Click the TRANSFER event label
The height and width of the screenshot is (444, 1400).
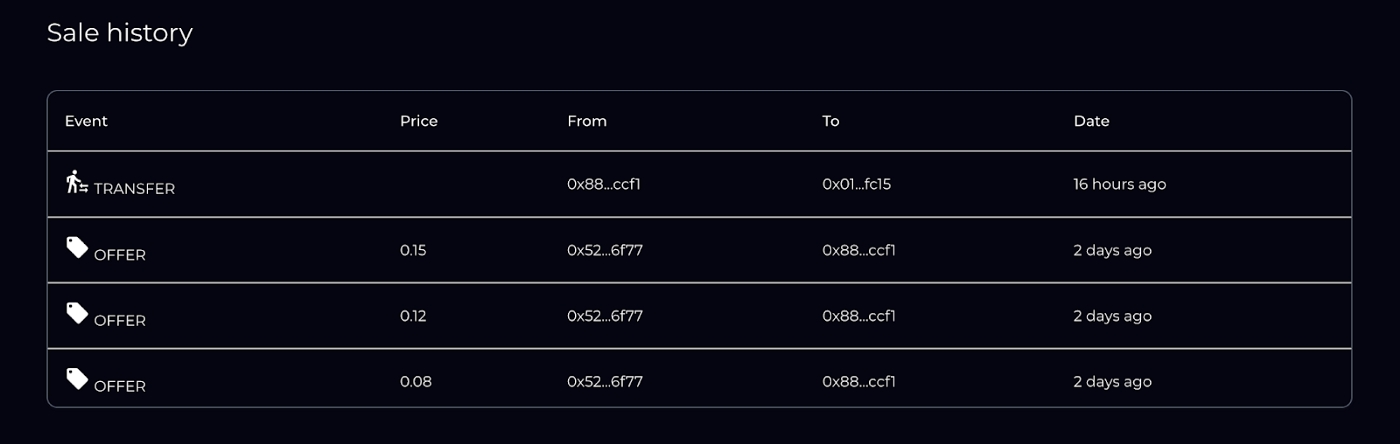tap(134, 189)
